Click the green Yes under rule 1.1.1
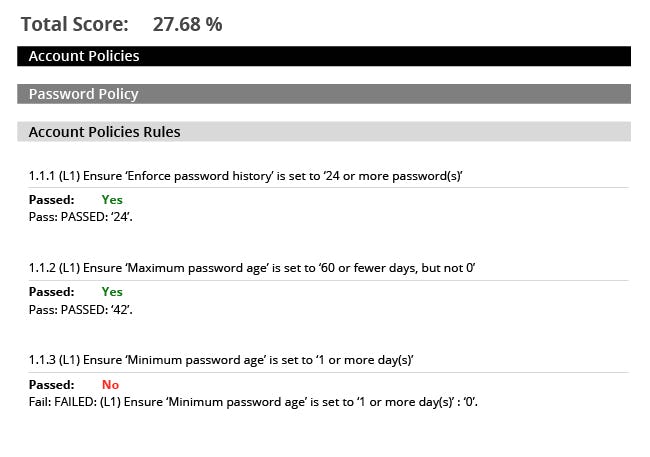Viewport: 650px width, 457px height. (x=112, y=200)
